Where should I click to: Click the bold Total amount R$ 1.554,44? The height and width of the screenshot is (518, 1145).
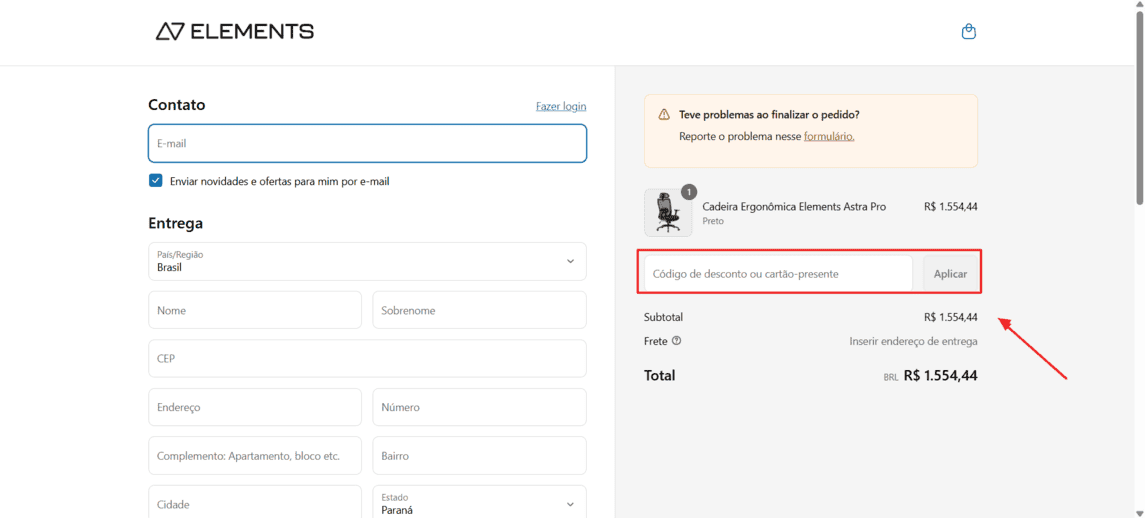[x=941, y=376]
